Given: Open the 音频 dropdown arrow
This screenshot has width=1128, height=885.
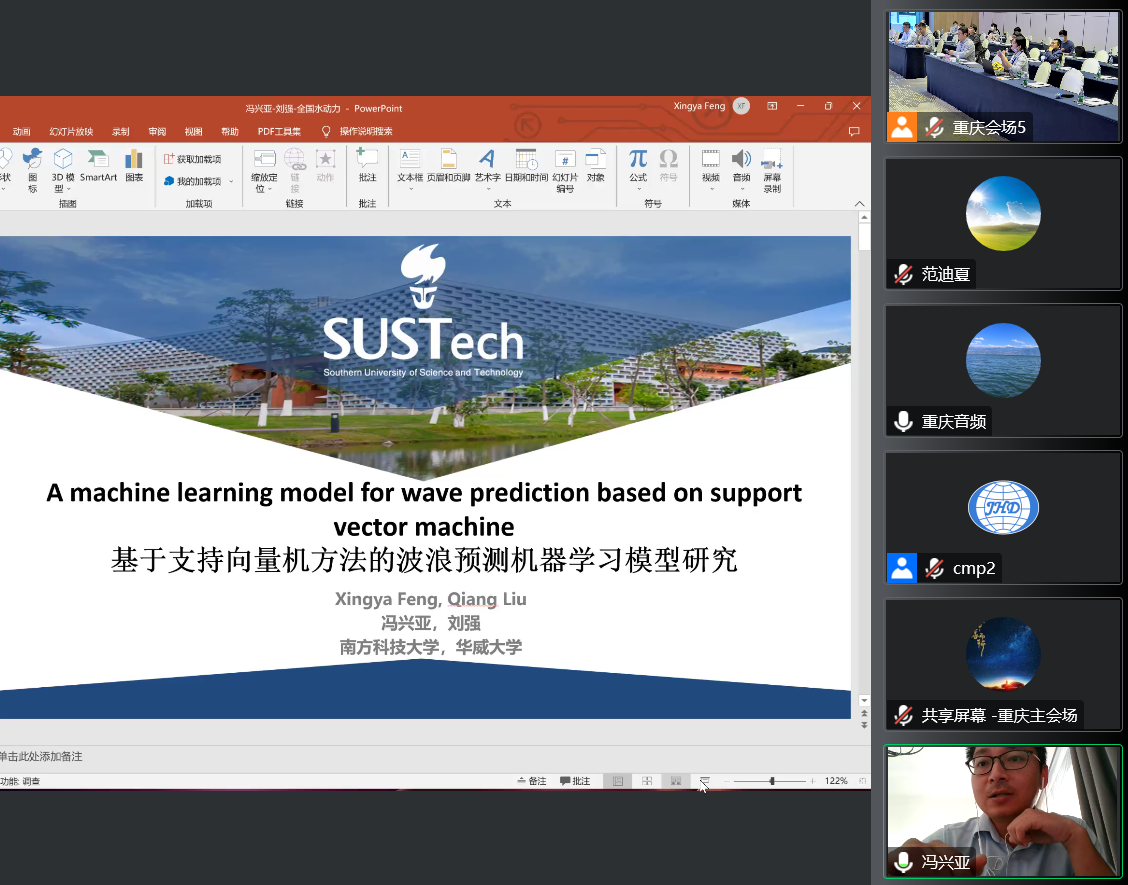Looking at the screenshot, I should click(742, 189).
